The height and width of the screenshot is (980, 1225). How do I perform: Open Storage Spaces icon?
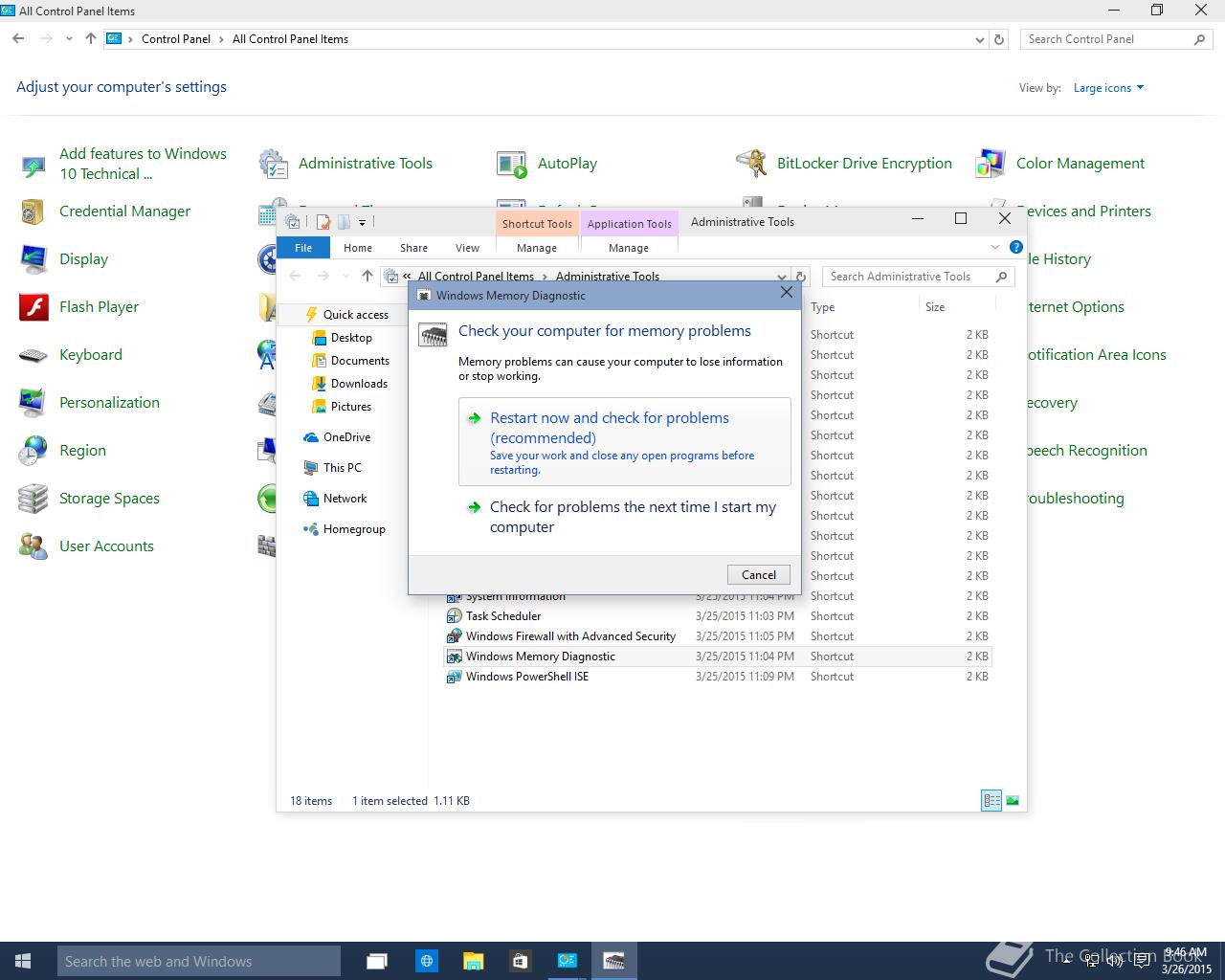click(x=33, y=499)
